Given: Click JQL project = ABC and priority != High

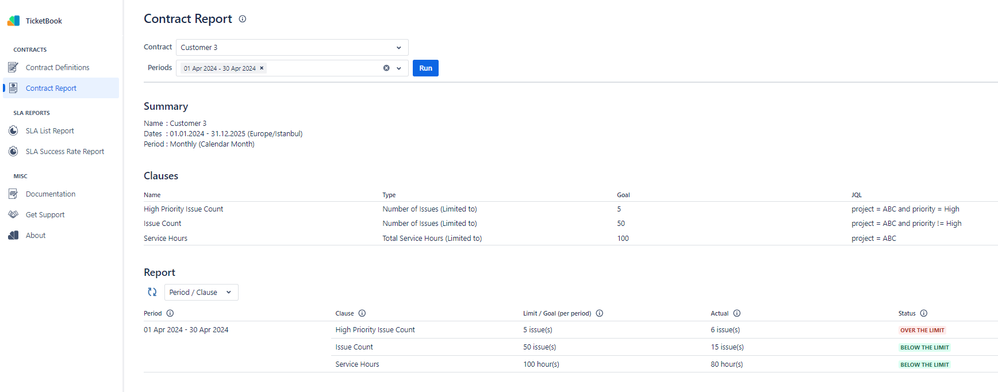Looking at the screenshot, I should pos(906,223).
